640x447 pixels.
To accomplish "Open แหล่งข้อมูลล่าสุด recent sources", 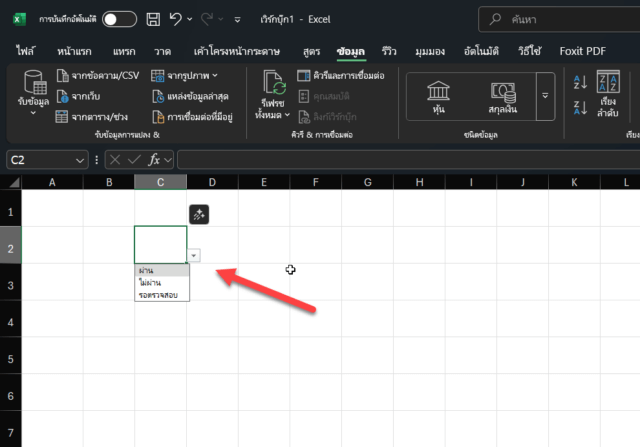I will pos(190,96).
